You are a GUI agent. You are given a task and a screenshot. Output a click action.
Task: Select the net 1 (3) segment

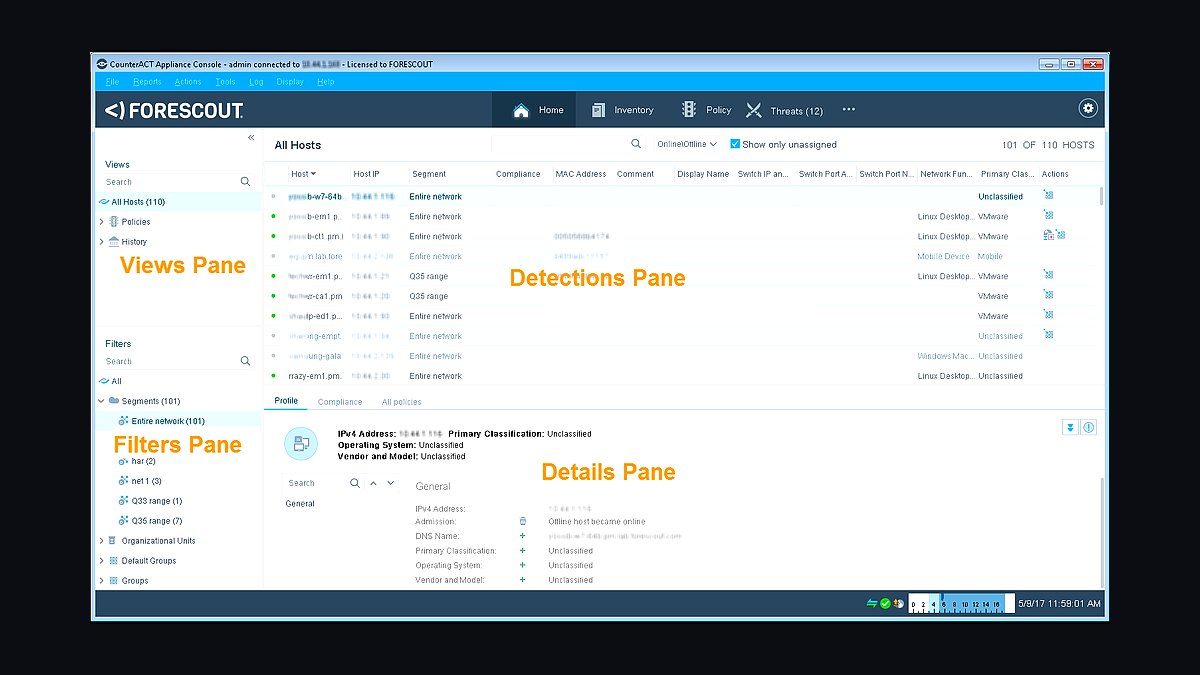pyautogui.click(x=139, y=481)
